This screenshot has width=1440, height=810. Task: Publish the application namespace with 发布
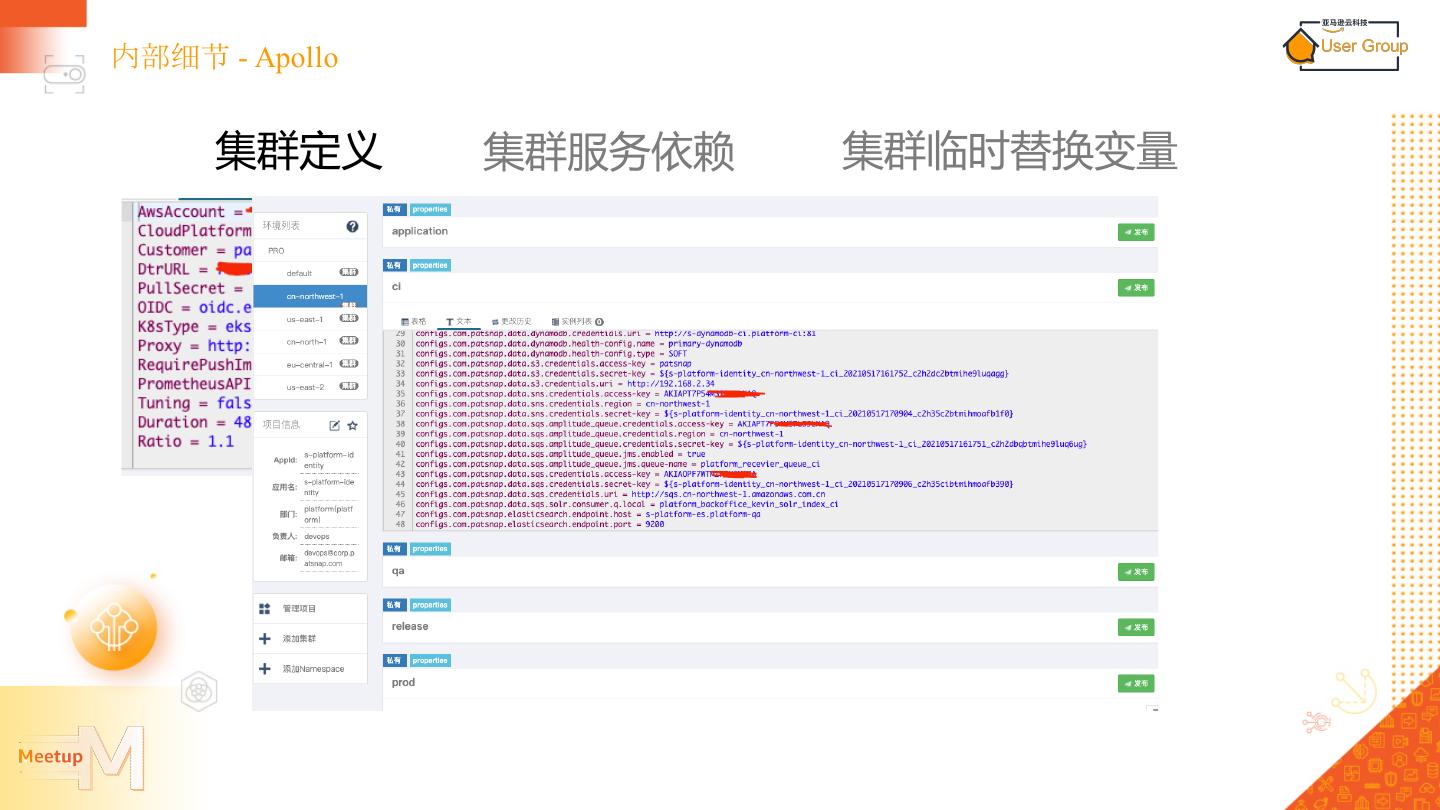(x=1136, y=232)
